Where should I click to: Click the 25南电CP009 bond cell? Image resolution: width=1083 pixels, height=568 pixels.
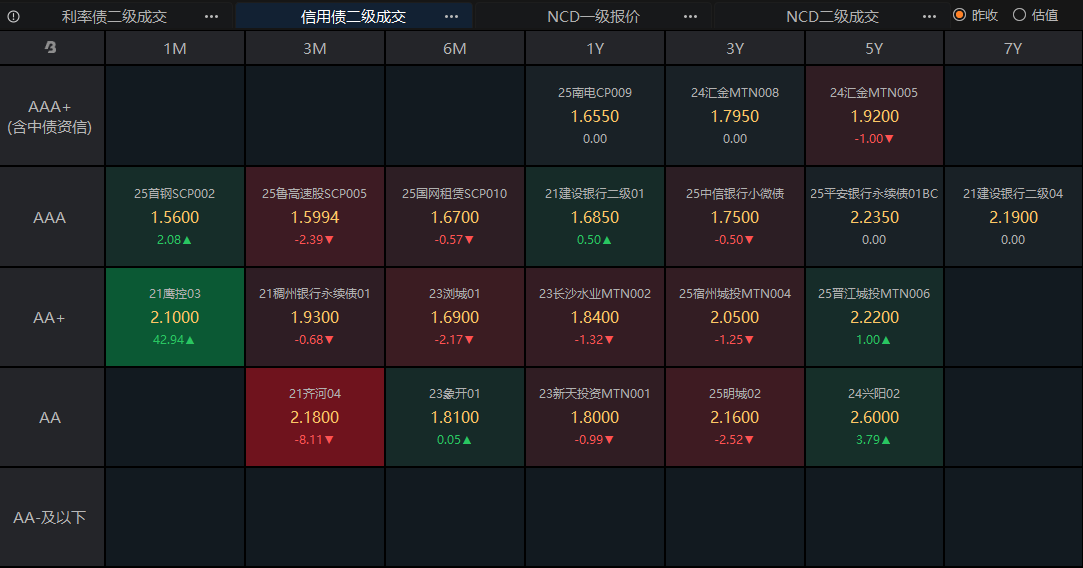595,116
